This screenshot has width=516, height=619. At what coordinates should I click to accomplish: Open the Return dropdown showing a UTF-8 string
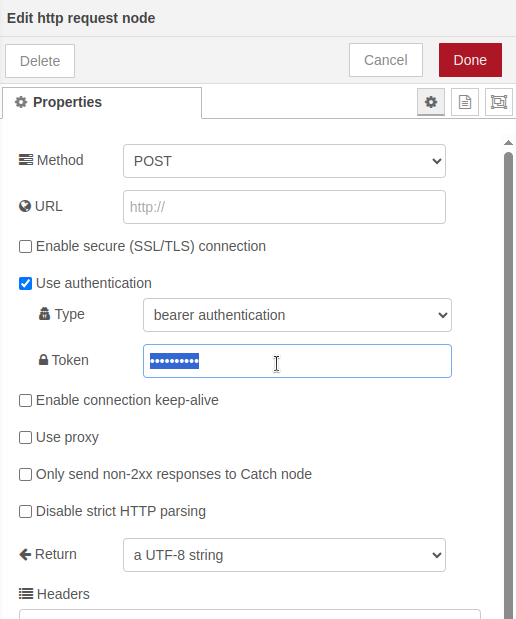[284, 555]
